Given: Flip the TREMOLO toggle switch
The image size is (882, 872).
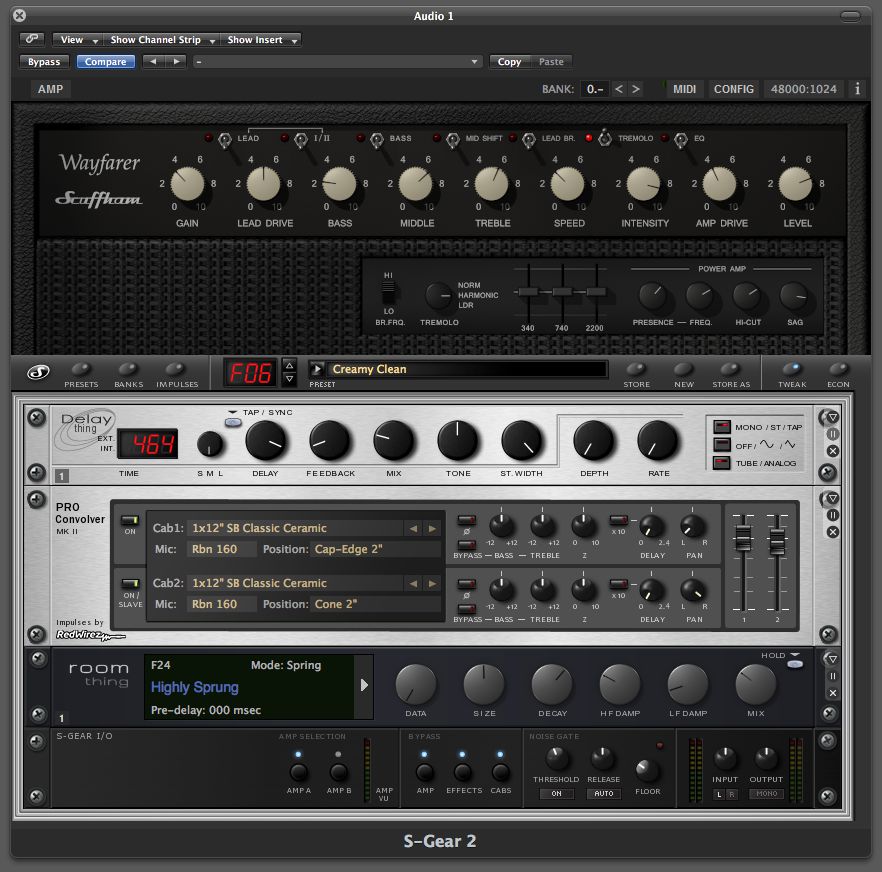Looking at the screenshot, I should point(605,138).
